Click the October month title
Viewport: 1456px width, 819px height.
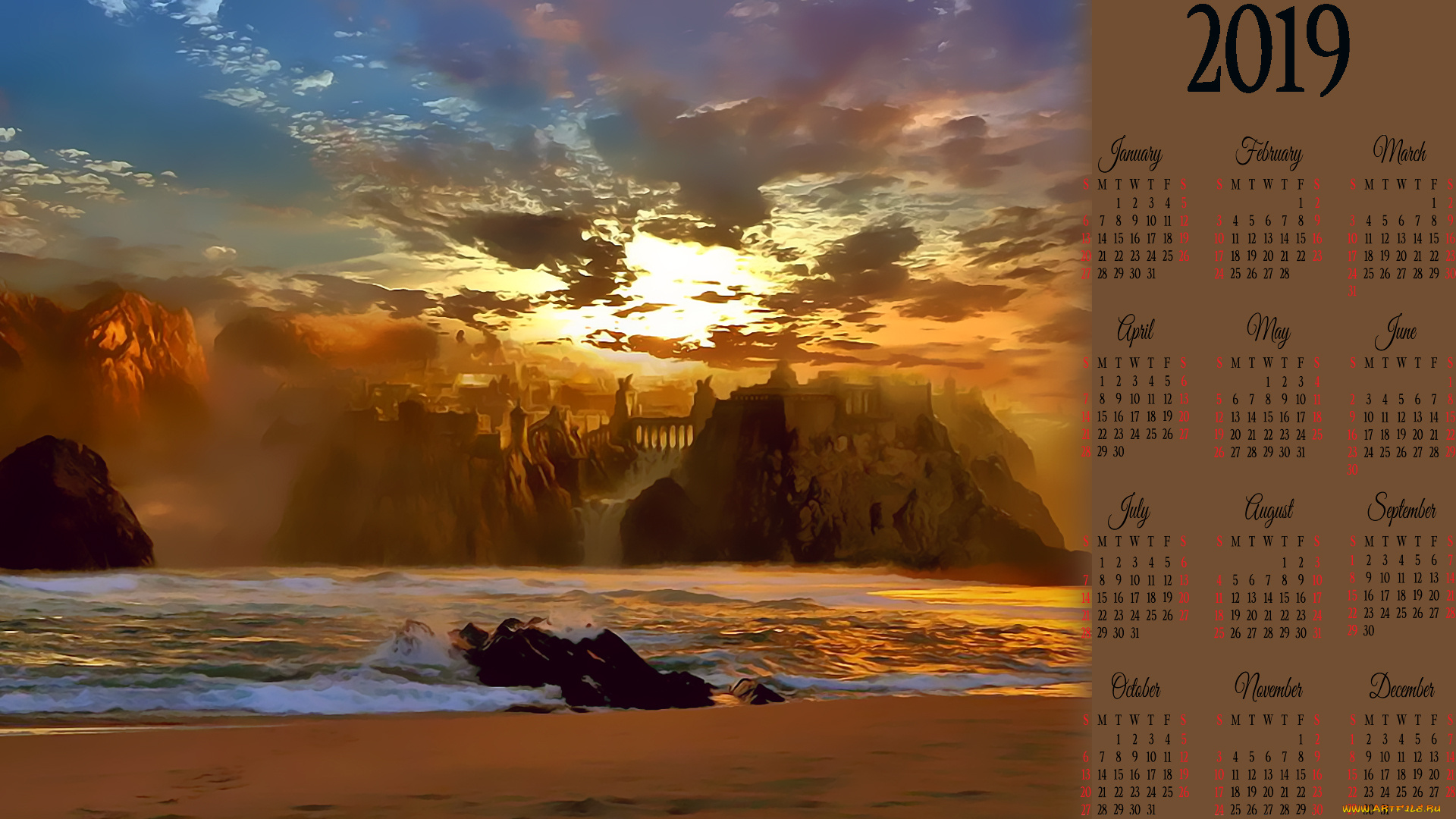point(1135,688)
